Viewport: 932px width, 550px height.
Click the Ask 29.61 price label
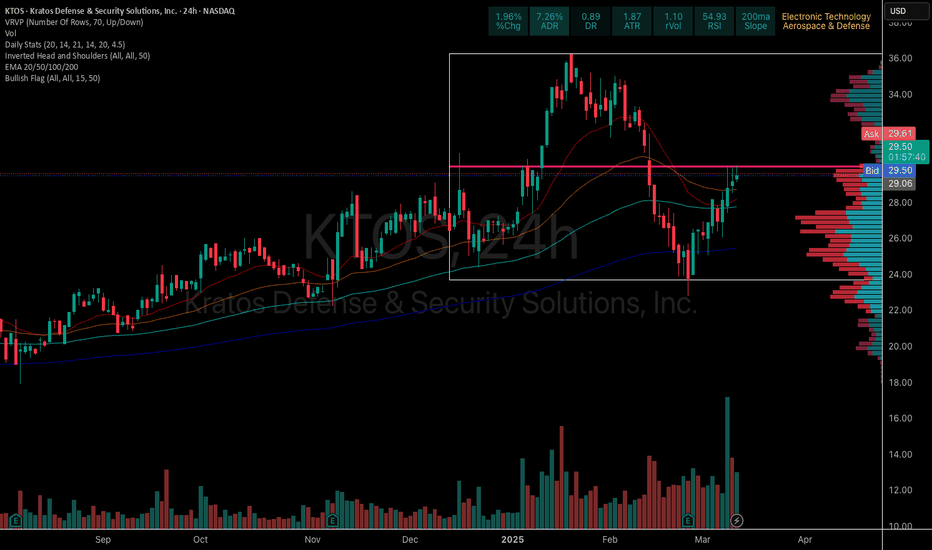tap(889, 134)
